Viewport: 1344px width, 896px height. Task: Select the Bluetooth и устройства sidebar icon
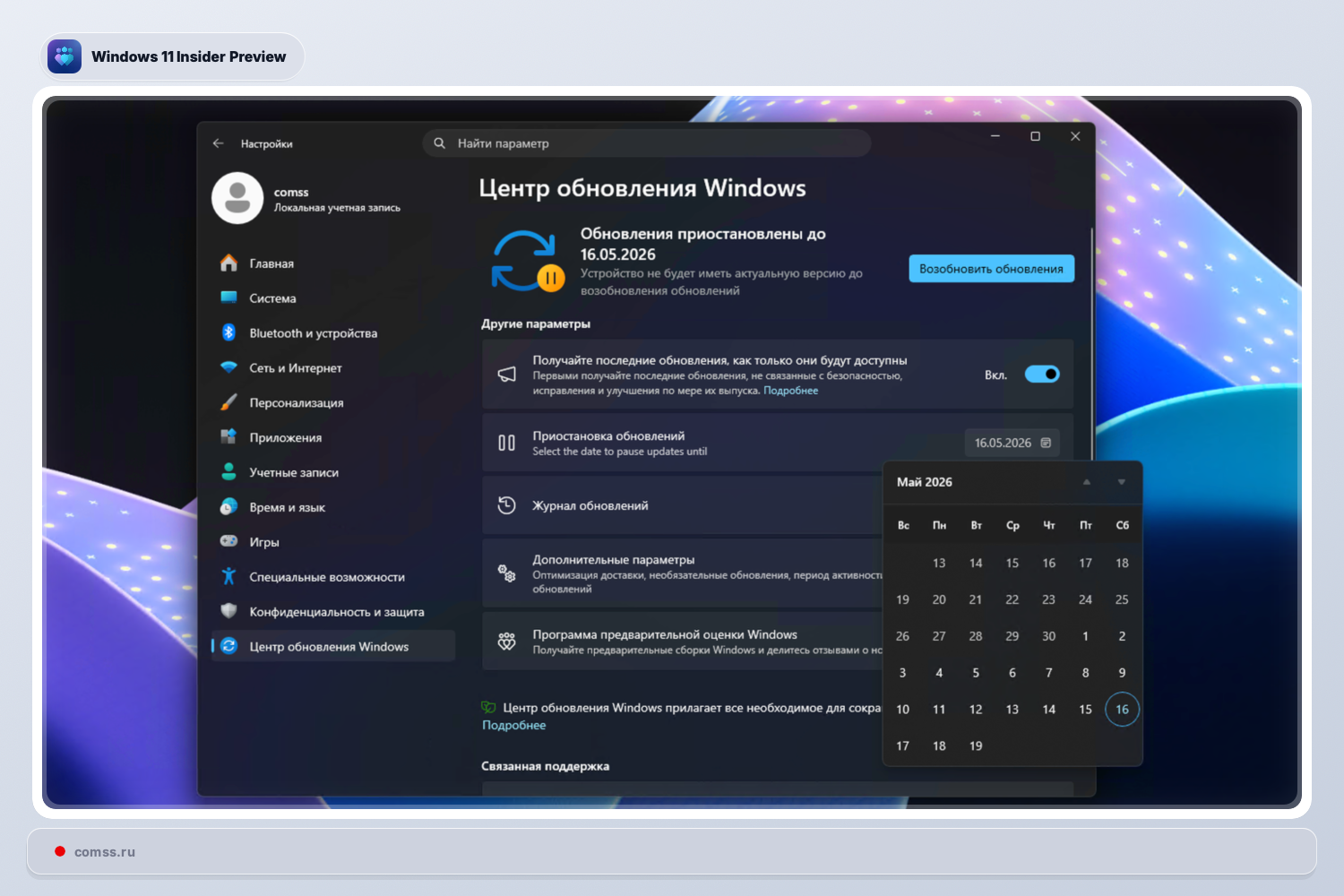228,332
